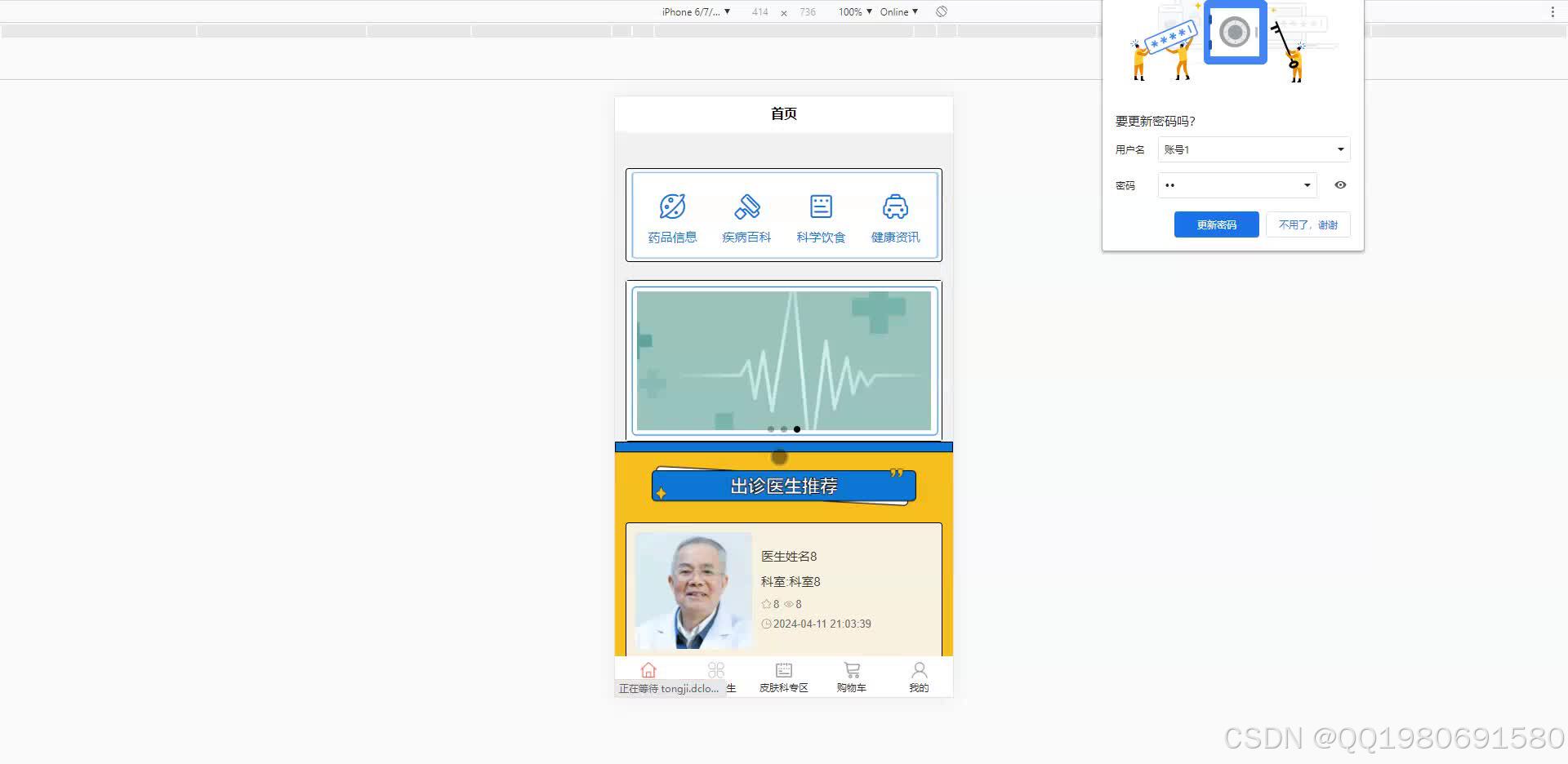Toggle password visibility eye icon
This screenshot has width=1568, height=764.
pos(1340,185)
